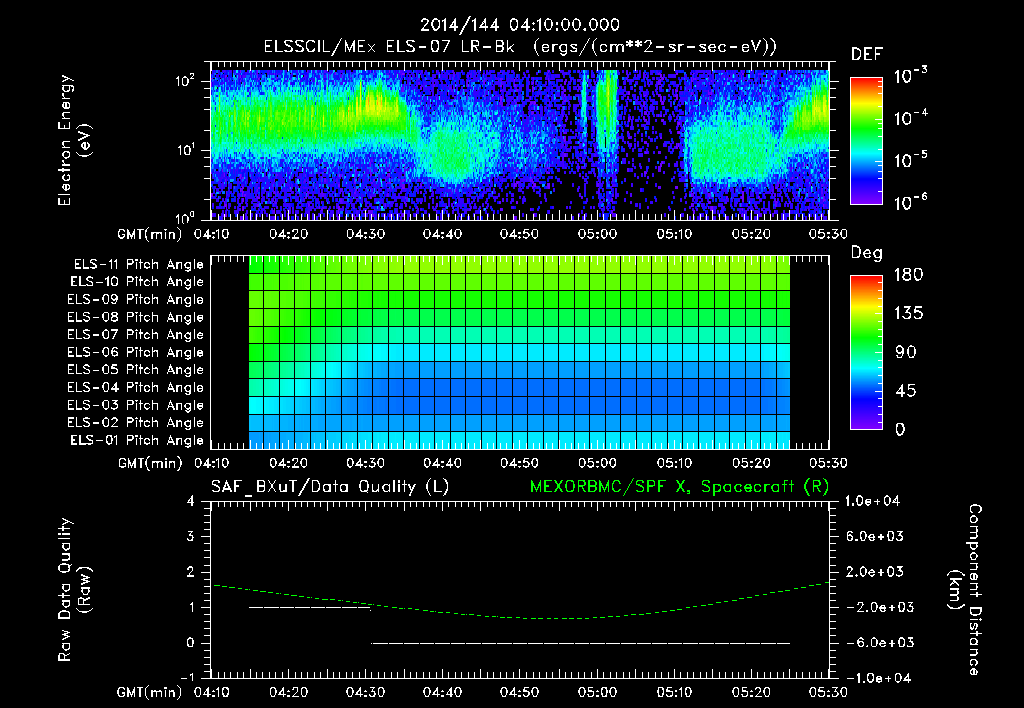Click the "ELS-10 Pitch Angle" row label

pos(137,282)
